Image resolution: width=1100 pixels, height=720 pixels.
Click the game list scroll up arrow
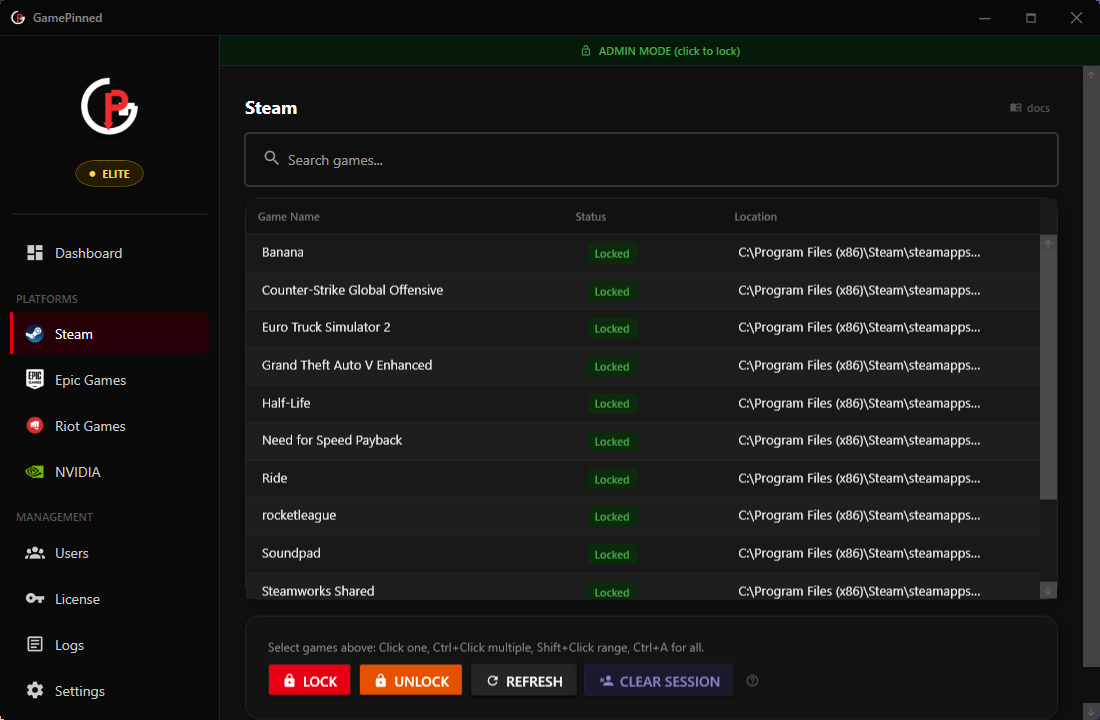(x=1048, y=244)
